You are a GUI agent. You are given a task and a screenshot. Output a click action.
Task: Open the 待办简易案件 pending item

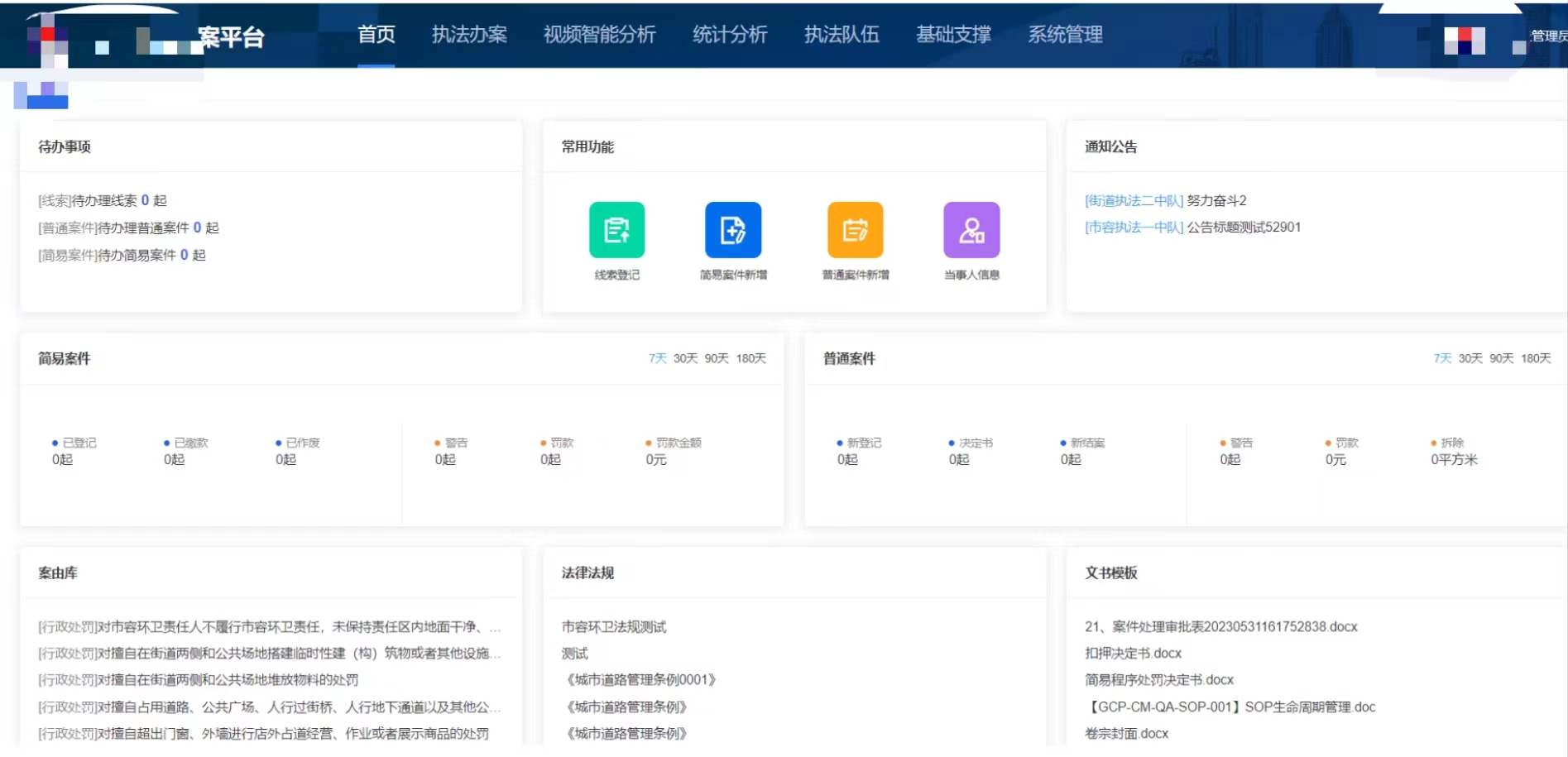tap(122, 255)
